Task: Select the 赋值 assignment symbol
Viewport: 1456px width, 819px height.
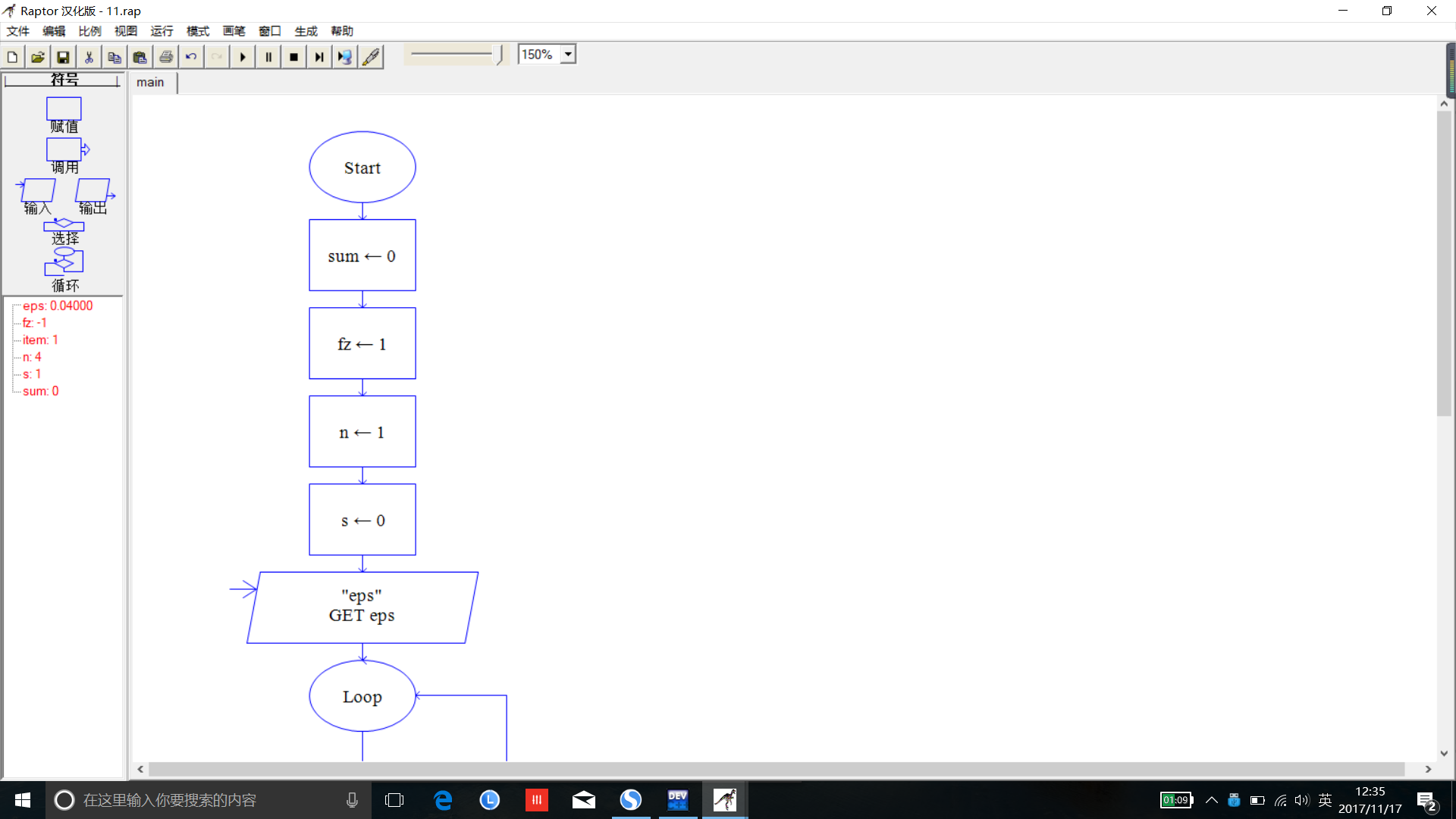Action: coord(64,108)
